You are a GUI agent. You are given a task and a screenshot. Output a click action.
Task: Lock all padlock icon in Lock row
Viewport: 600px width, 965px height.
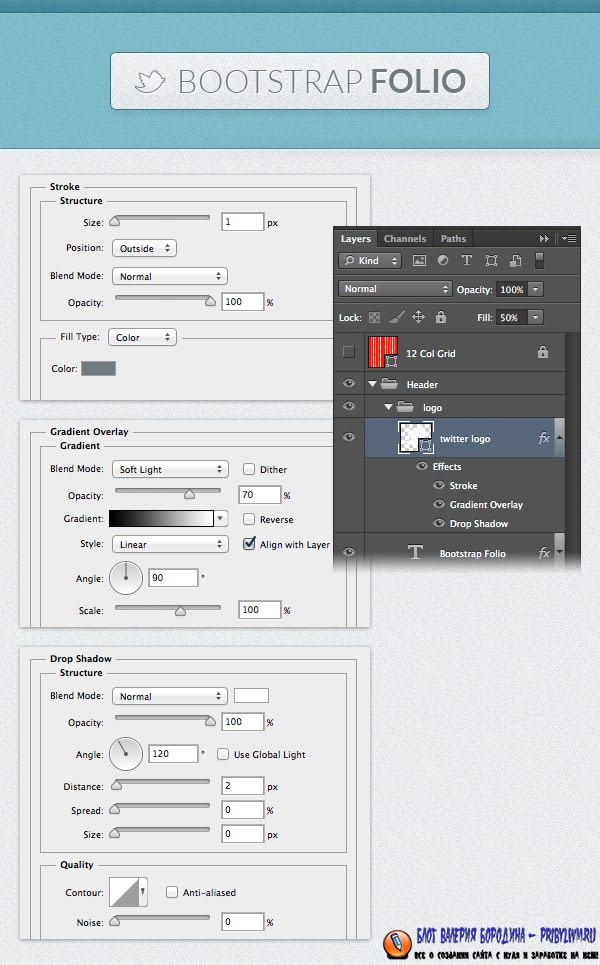[x=441, y=317]
